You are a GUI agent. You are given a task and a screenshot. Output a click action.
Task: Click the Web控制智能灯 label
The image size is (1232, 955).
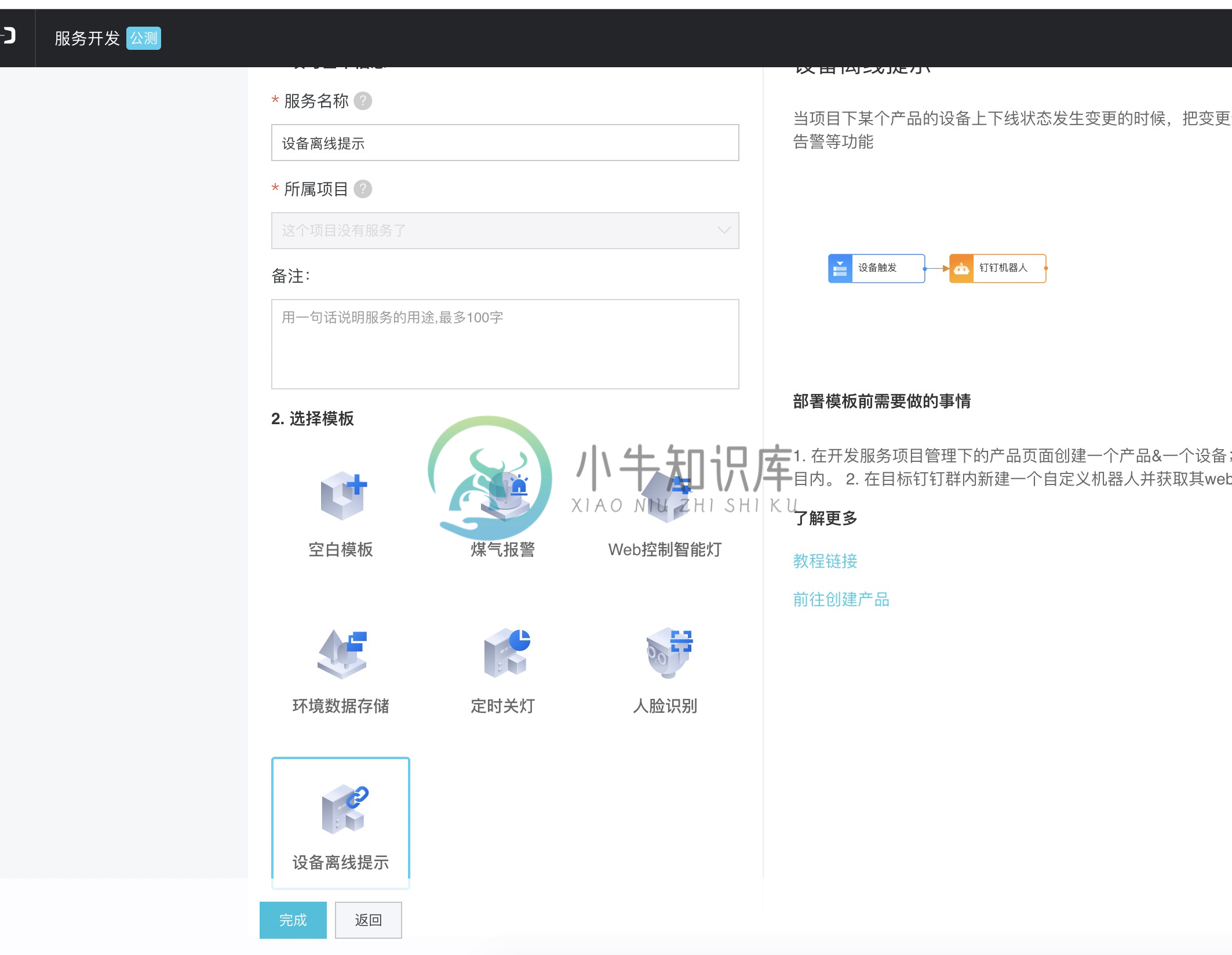click(x=665, y=549)
